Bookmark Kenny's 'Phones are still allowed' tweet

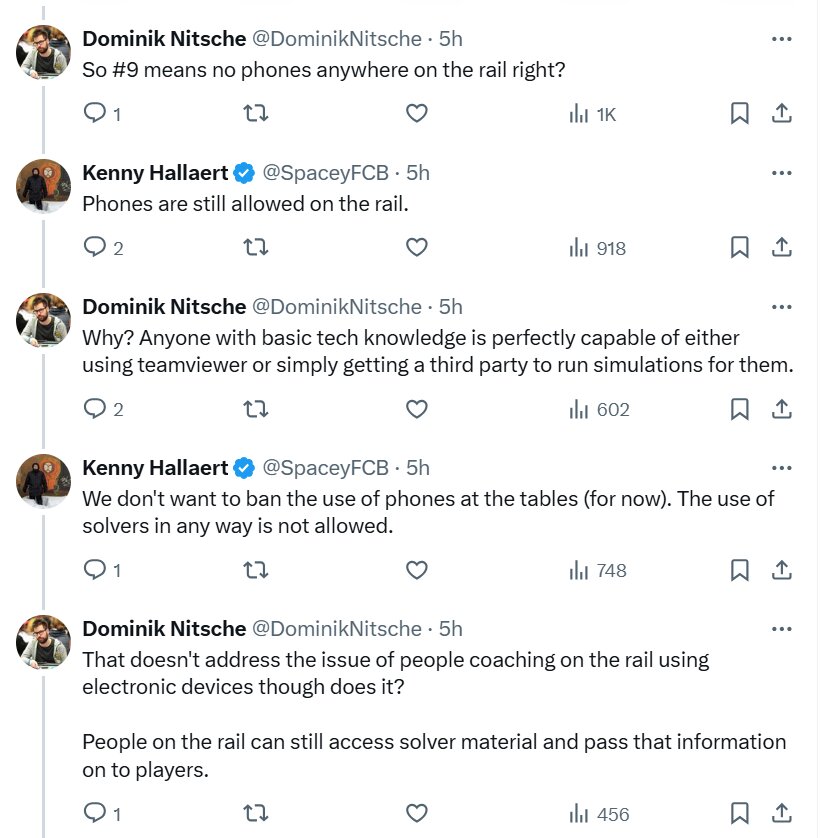tap(740, 247)
